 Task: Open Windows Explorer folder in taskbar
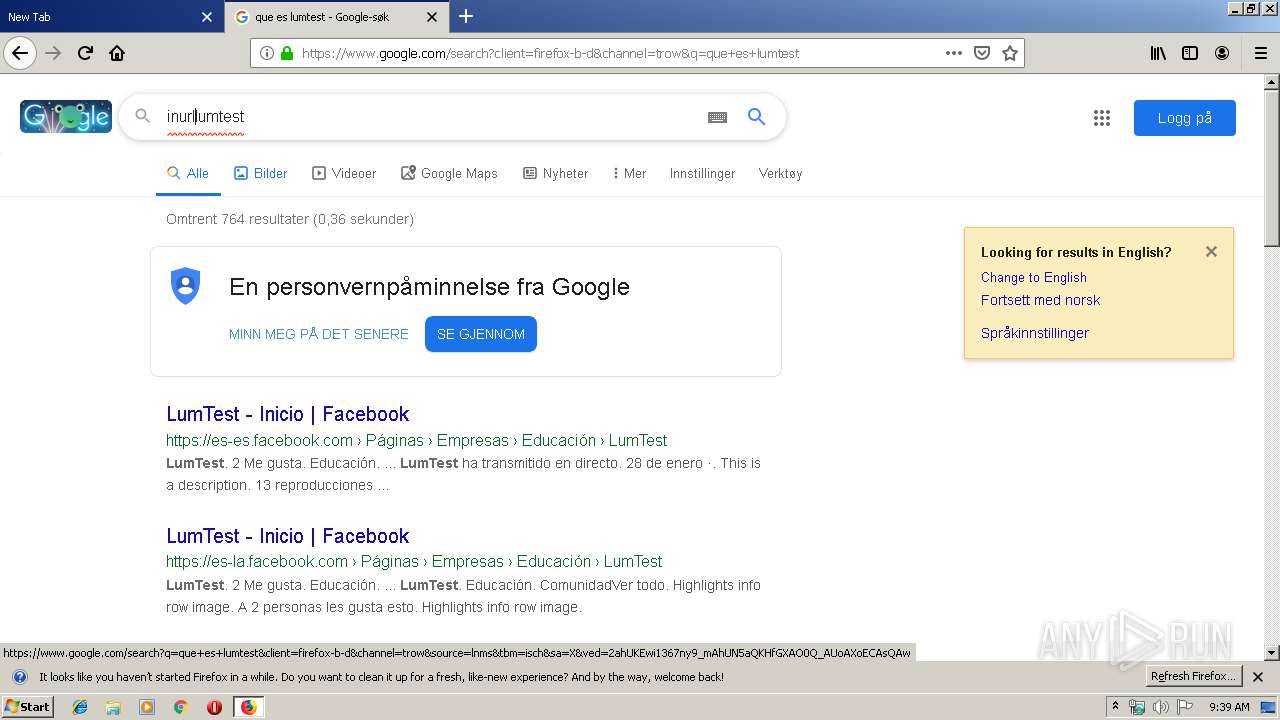(x=113, y=707)
